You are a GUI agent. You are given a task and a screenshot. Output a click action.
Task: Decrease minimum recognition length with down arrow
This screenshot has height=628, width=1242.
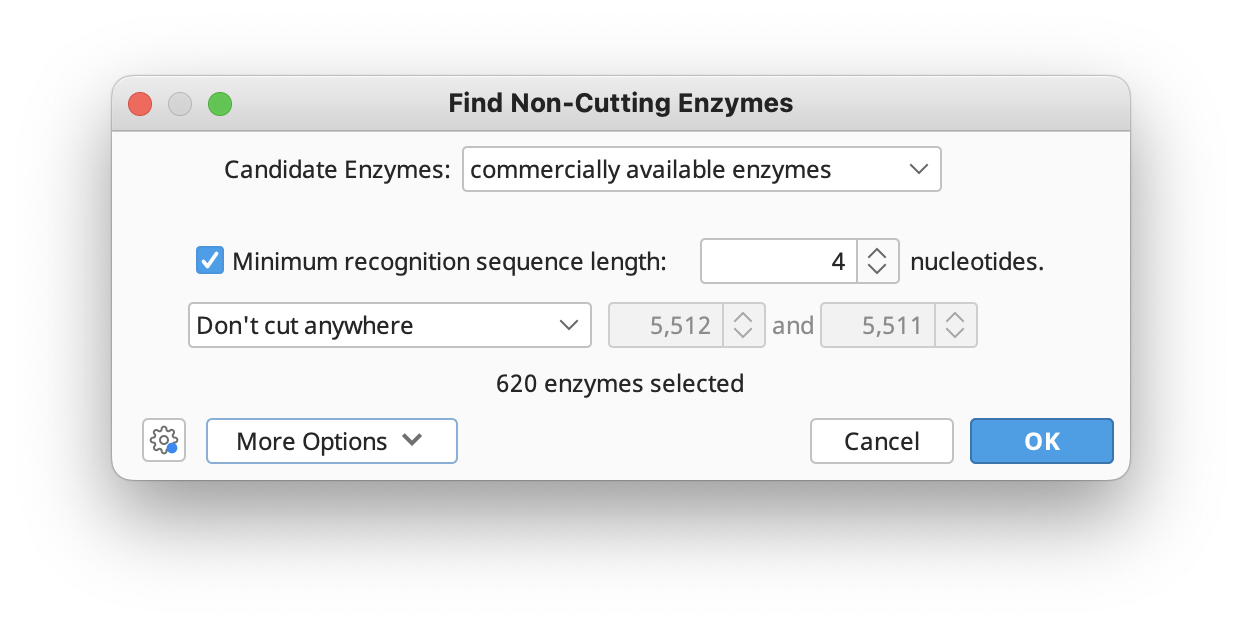point(877,272)
